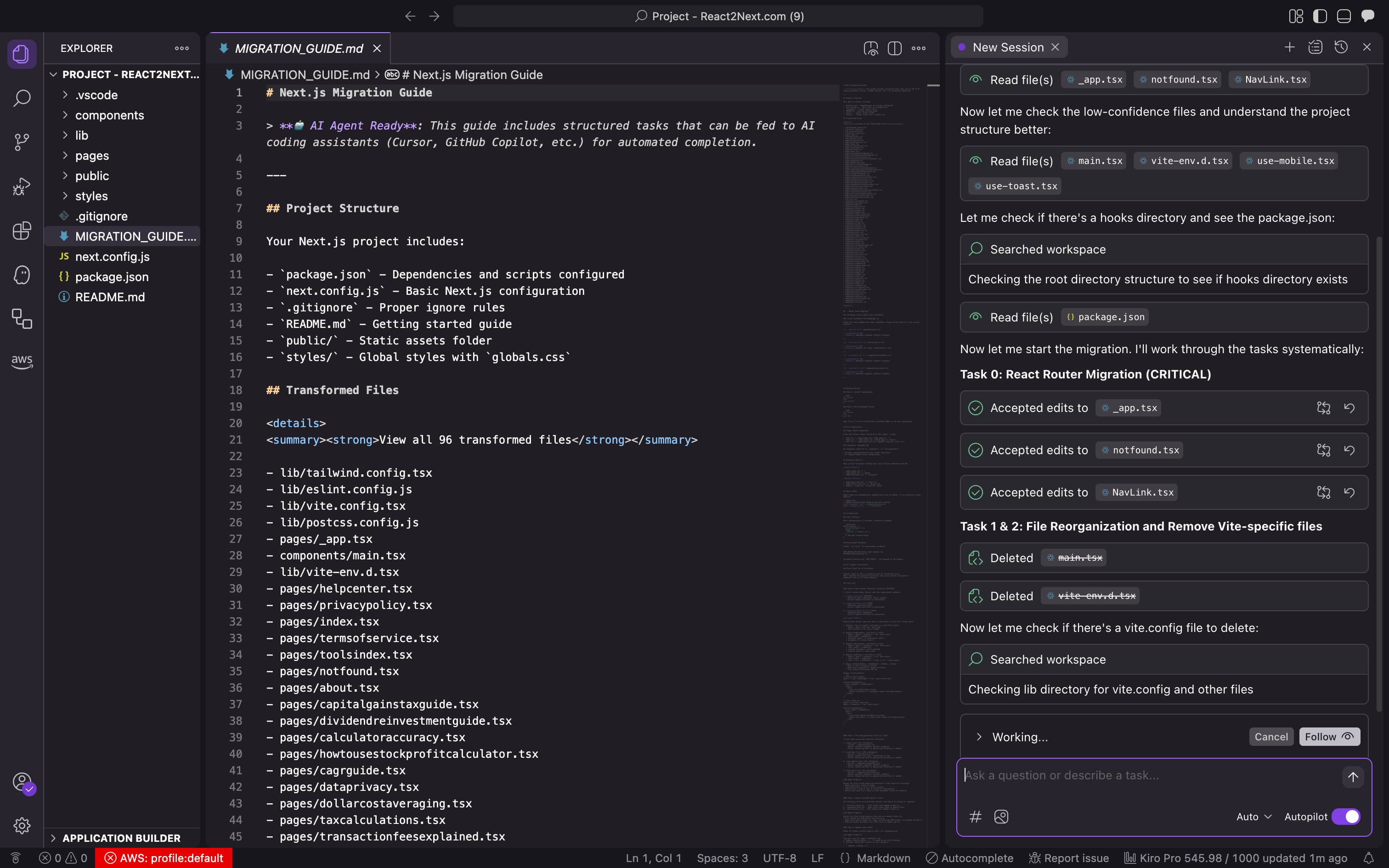
Task: Open the Extensions view
Action: tap(22, 231)
